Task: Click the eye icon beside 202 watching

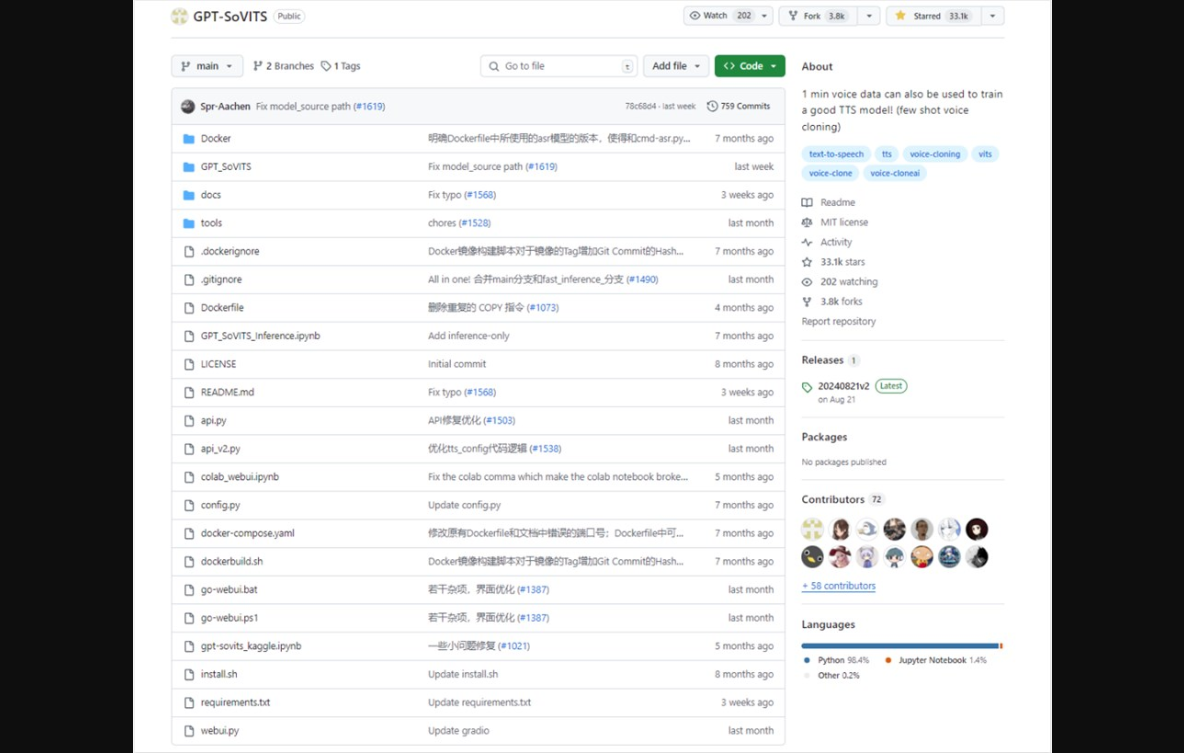Action: (807, 282)
